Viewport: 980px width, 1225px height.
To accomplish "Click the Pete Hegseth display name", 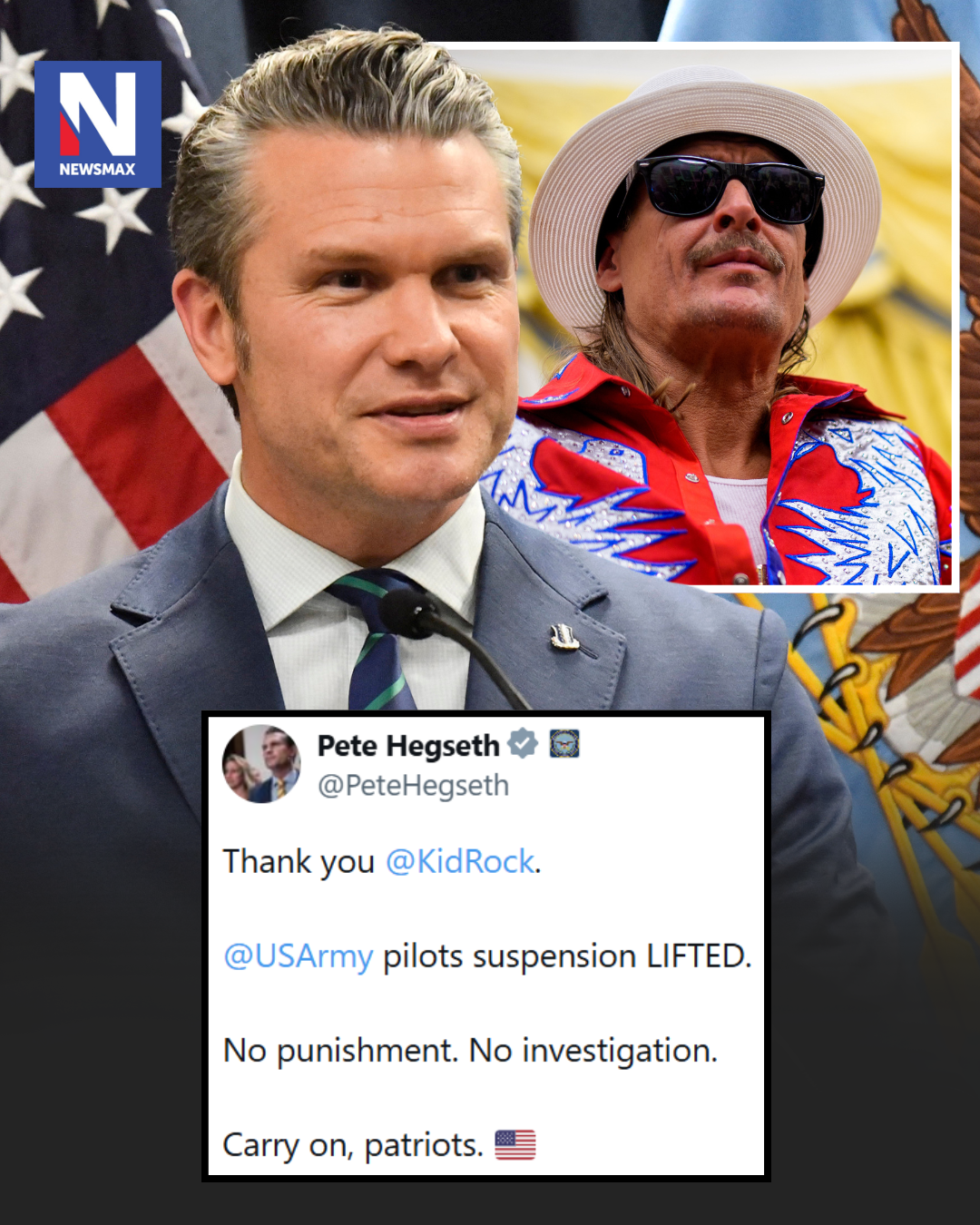I will (408, 746).
